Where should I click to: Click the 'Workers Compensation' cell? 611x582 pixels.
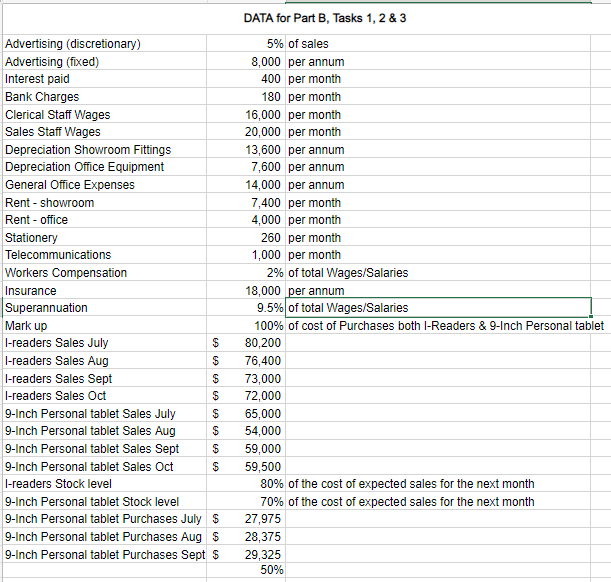104,273
